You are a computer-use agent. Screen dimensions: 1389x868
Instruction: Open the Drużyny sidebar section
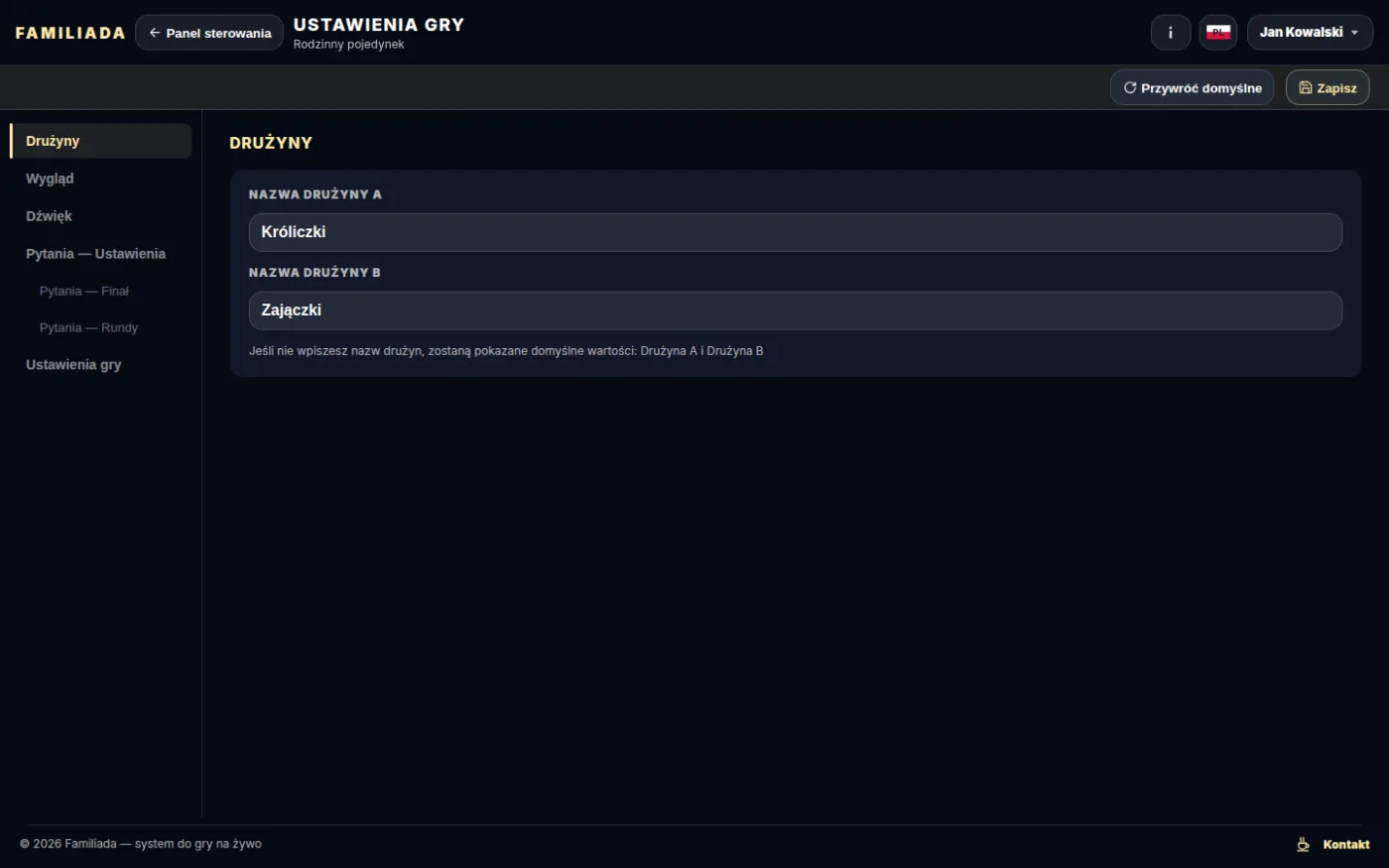(x=100, y=141)
